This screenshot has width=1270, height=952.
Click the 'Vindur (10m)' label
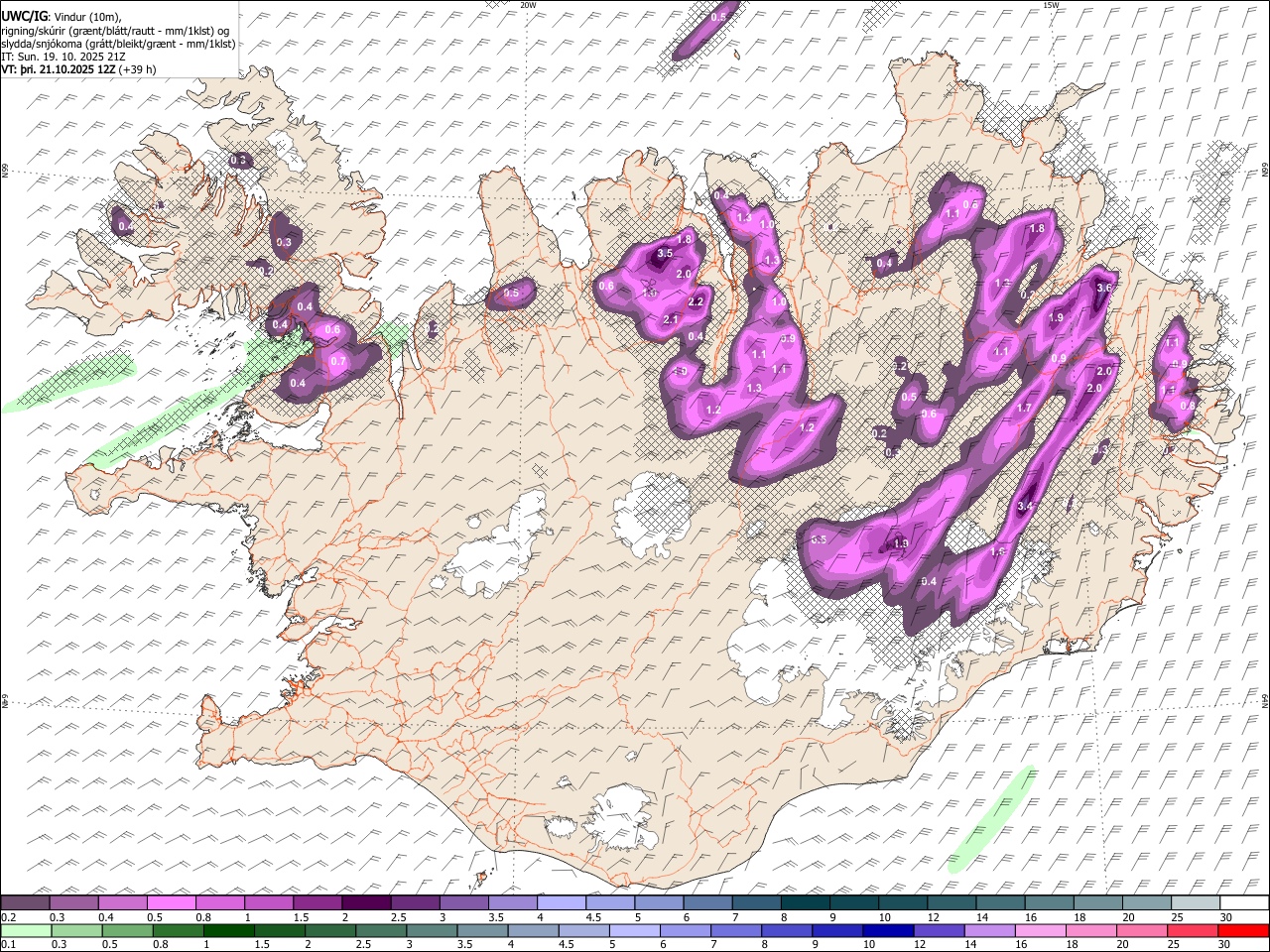click(x=87, y=16)
